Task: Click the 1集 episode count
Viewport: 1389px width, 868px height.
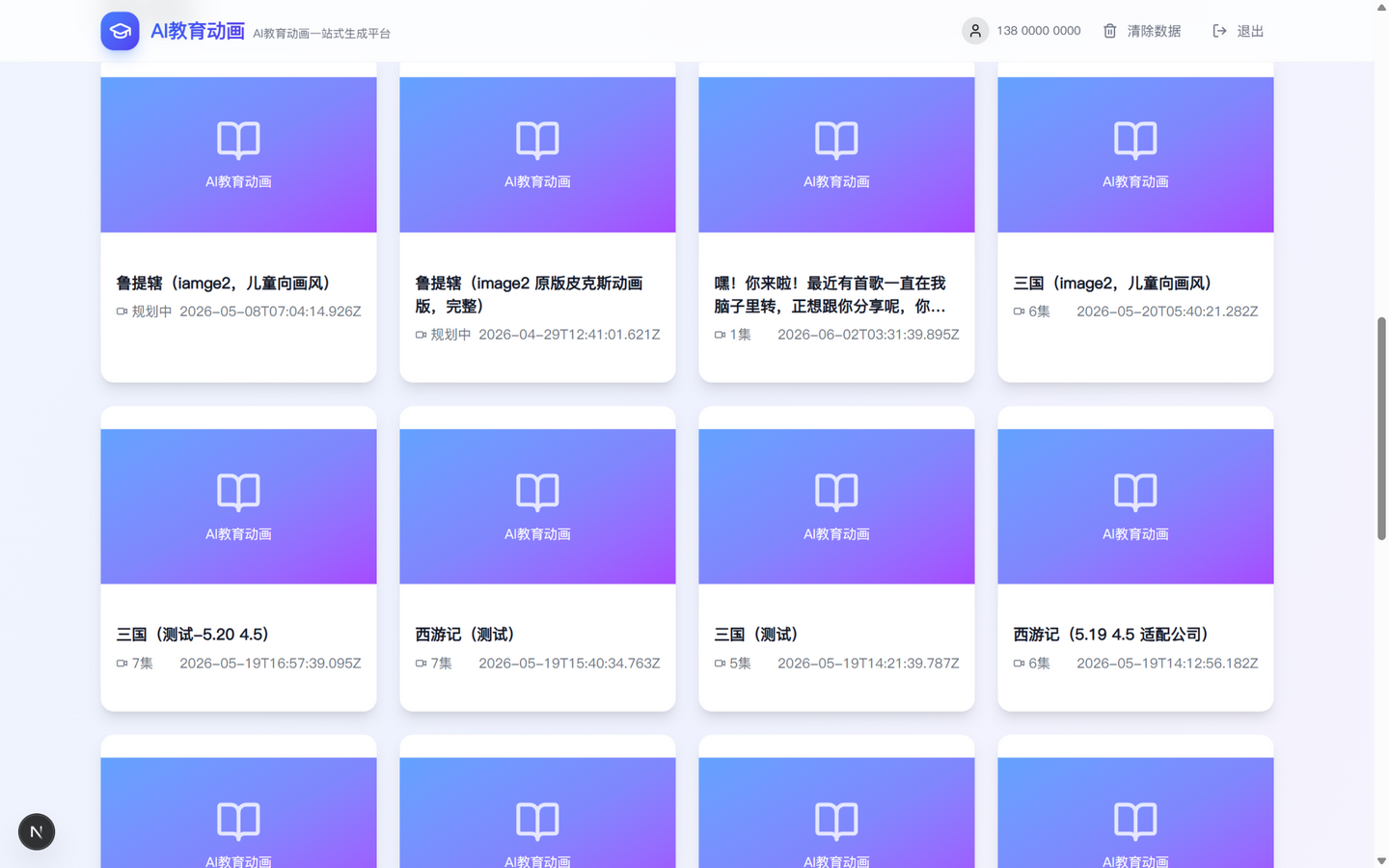Action: coord(740,335)
